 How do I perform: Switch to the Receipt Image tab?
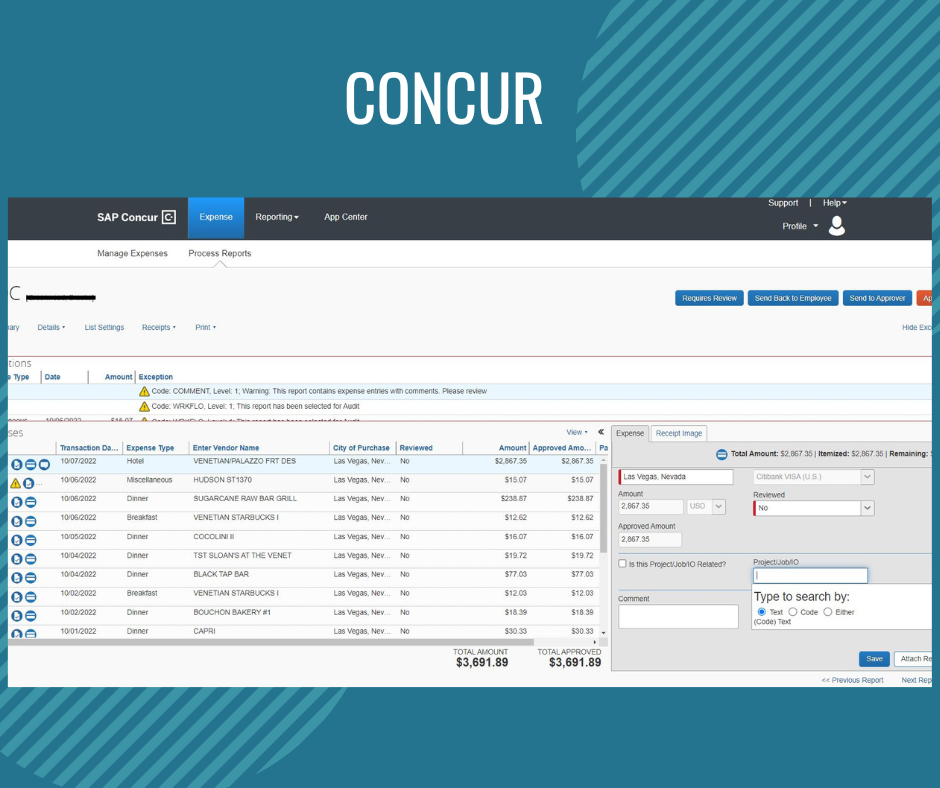point(679,433)
